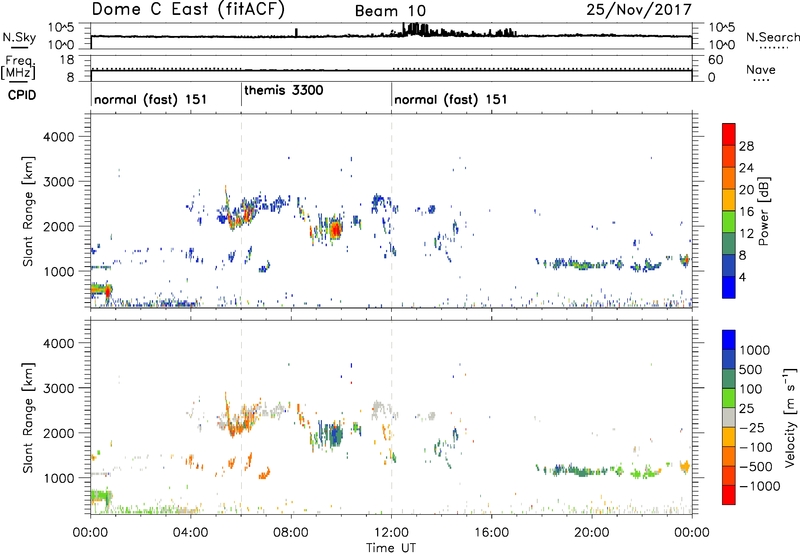800x554 pixels.
Task: Click the '28' tick on Power colorbar
Action: click(x=746, y=146)
